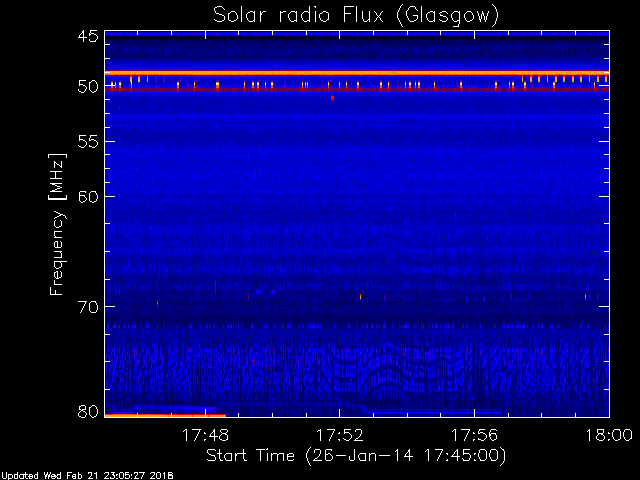640x480 pixels.
Task: Click the "Updated Wed Feb 21" timestamp text
Action: click(x=87, y=476)
